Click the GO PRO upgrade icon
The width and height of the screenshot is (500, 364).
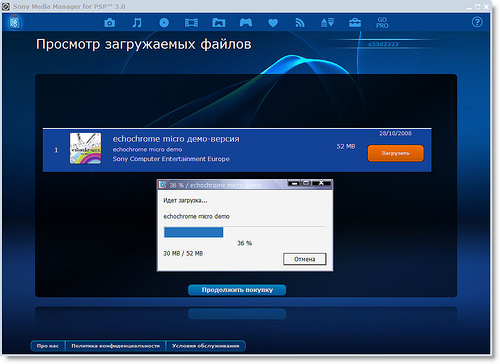(382, 23)
